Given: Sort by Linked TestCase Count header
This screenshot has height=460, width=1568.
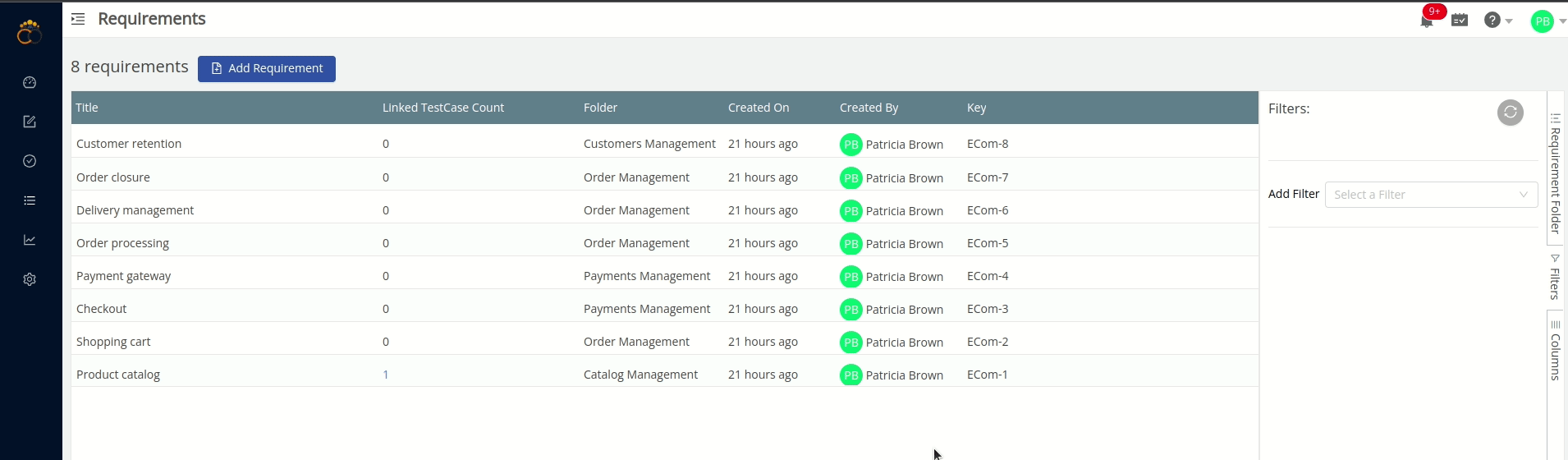Looking at the screenshot, I should coord(443,108).
